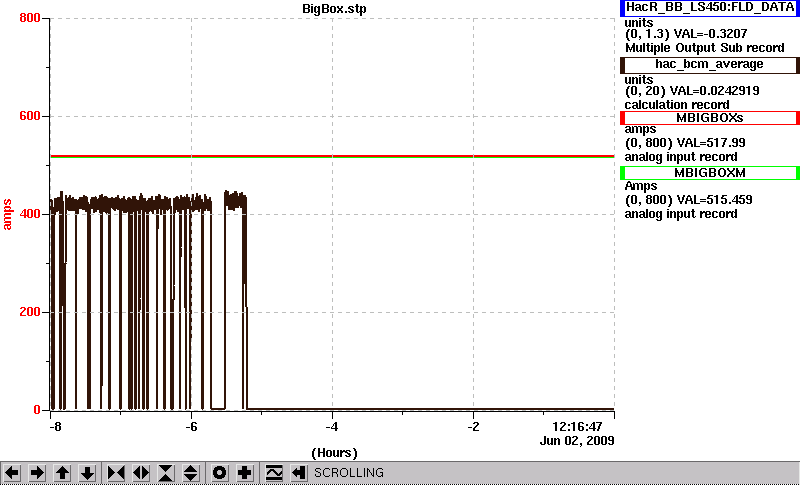Pan the graph up with up arrow
Screen dimensions: 800x485
(x=62, y=473)
